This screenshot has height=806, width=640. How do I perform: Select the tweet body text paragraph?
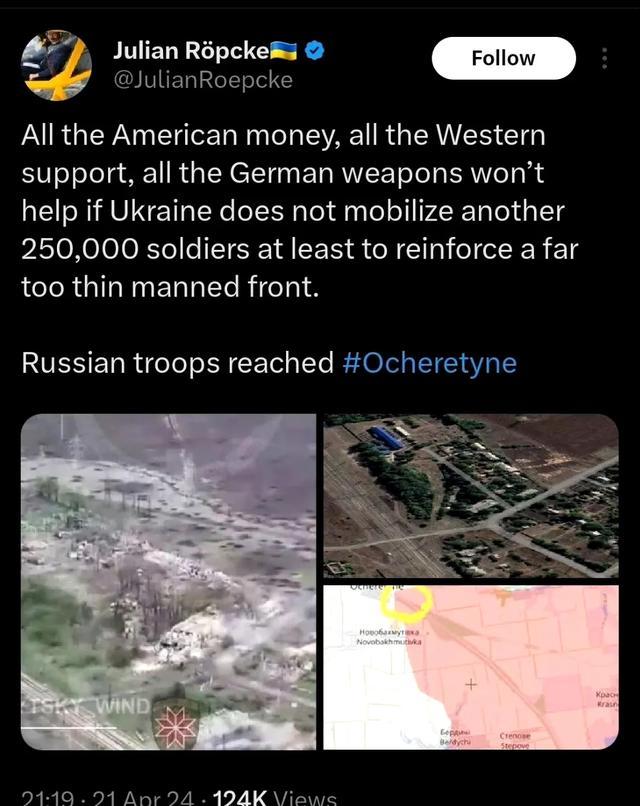(300, 211)
